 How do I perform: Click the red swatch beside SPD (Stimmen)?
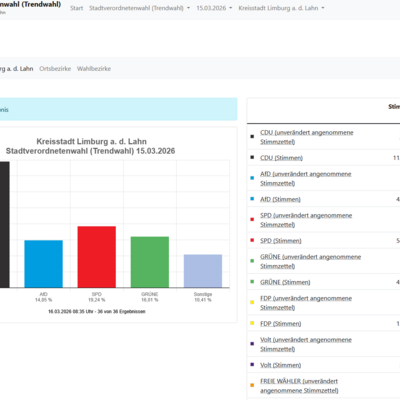(x=252, y=240)
